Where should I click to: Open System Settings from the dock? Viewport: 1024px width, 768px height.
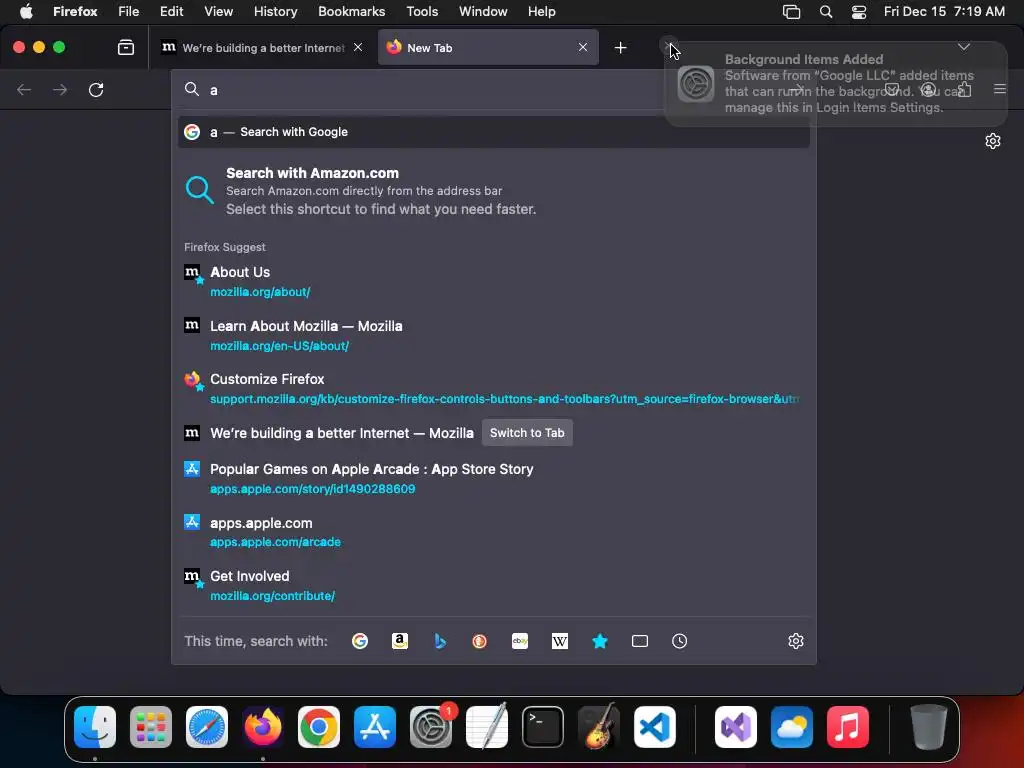tap(431, 727)
